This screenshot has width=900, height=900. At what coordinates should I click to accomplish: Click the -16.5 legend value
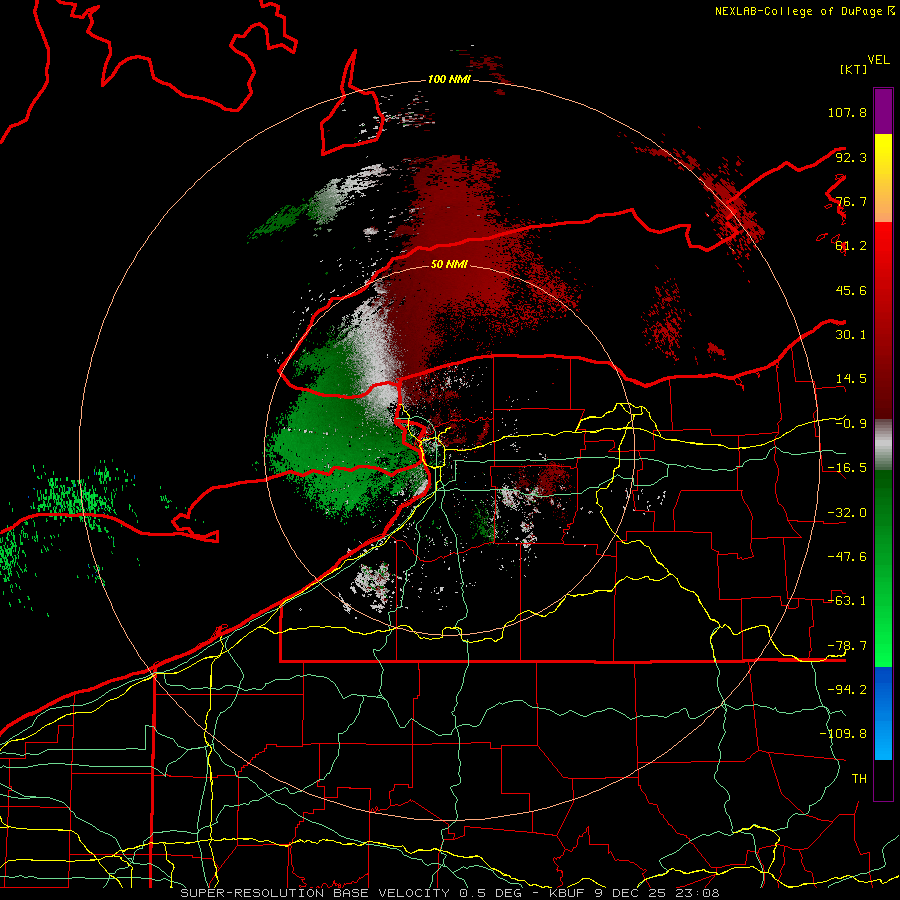click(847, 468)
